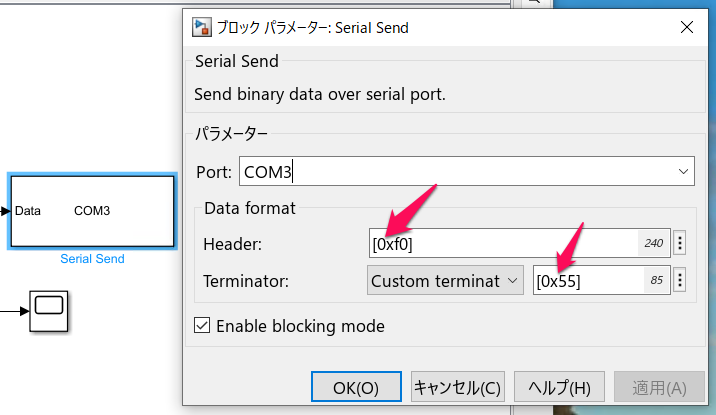Toggle the Enable blocking mode checkbox

pos(202,326)
